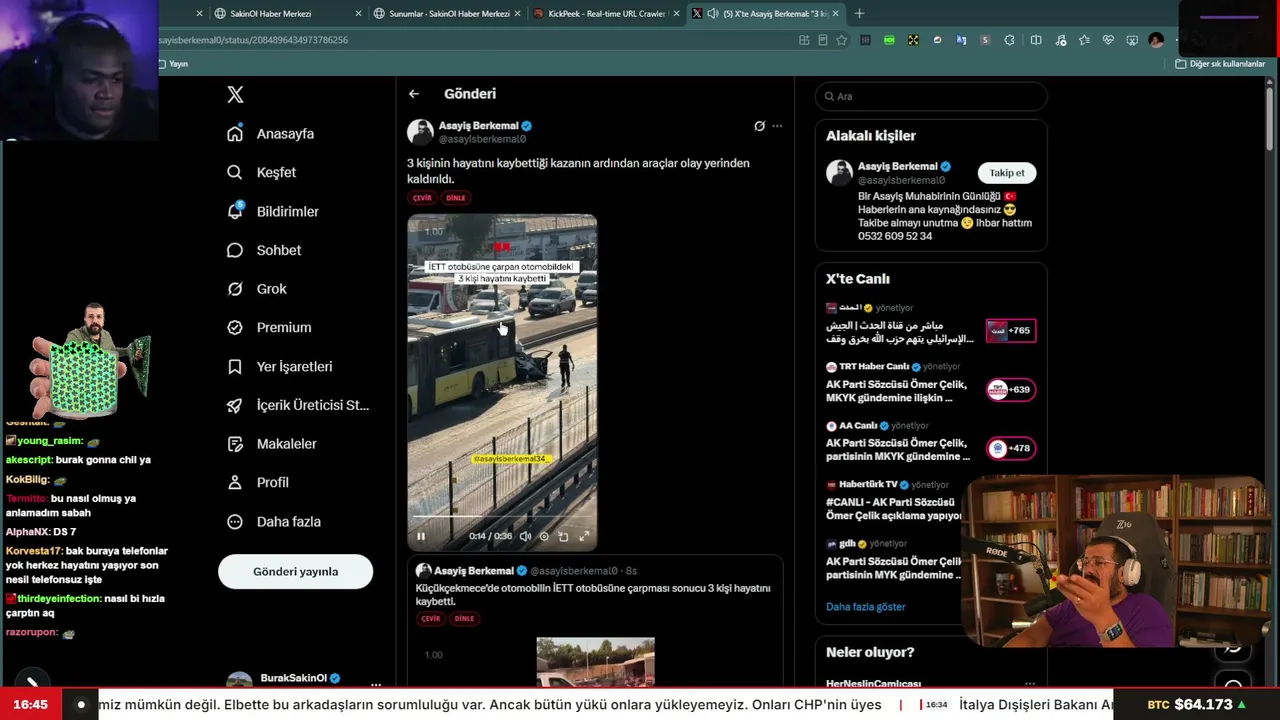This screenshot has width=1280, height=720.
Task: Open the Yayın bookmark
Action: click(174, 64)
